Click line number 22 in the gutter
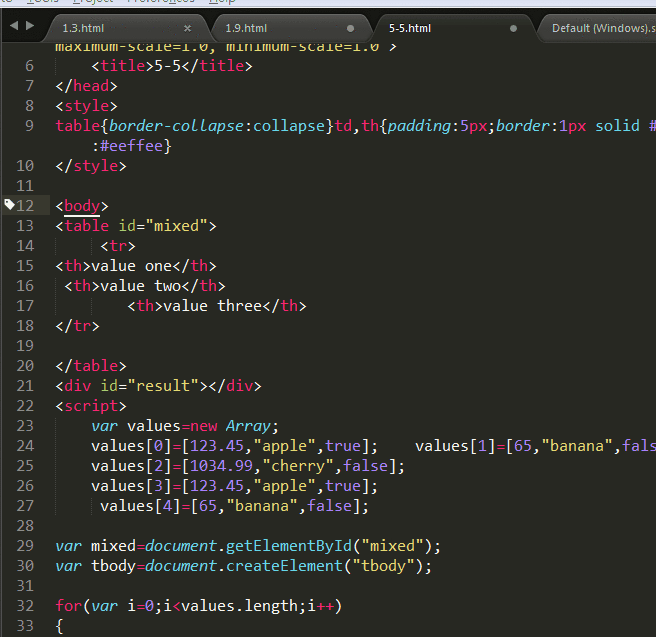The width and height of the screenshot is (656, 637). pos(25,406)
